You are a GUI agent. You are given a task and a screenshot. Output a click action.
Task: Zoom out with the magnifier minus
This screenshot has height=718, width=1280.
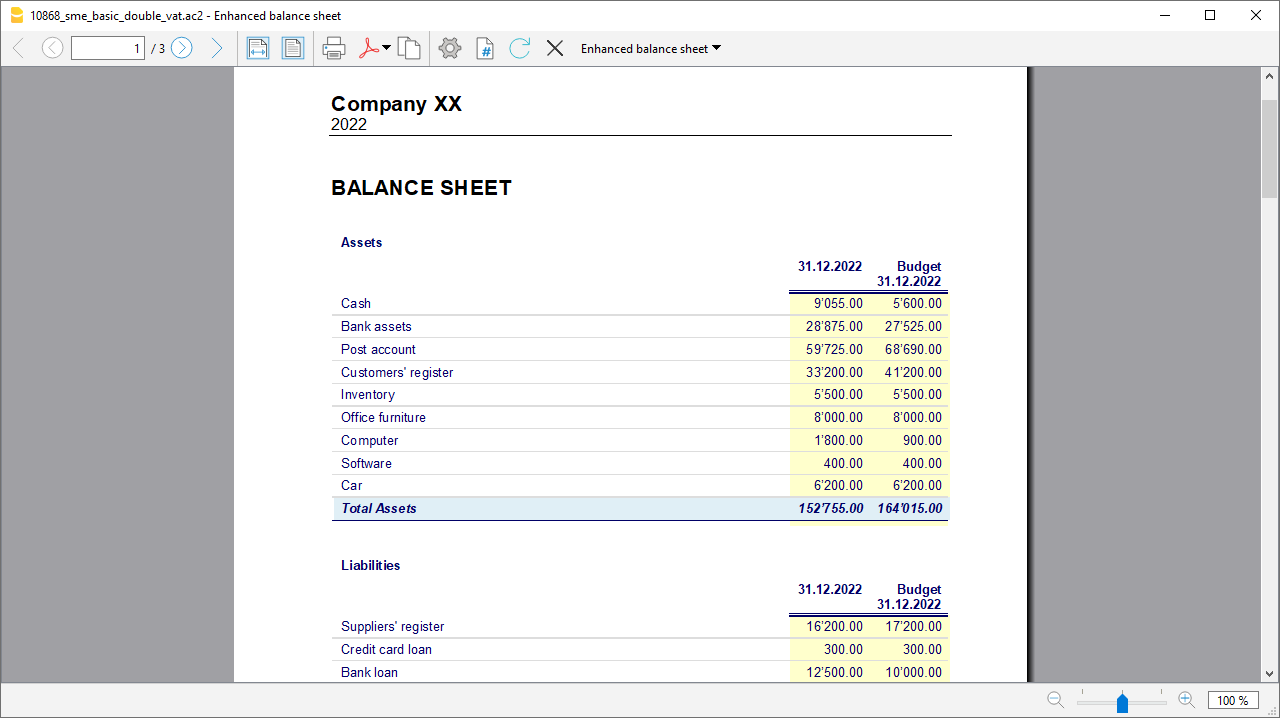1055,700
